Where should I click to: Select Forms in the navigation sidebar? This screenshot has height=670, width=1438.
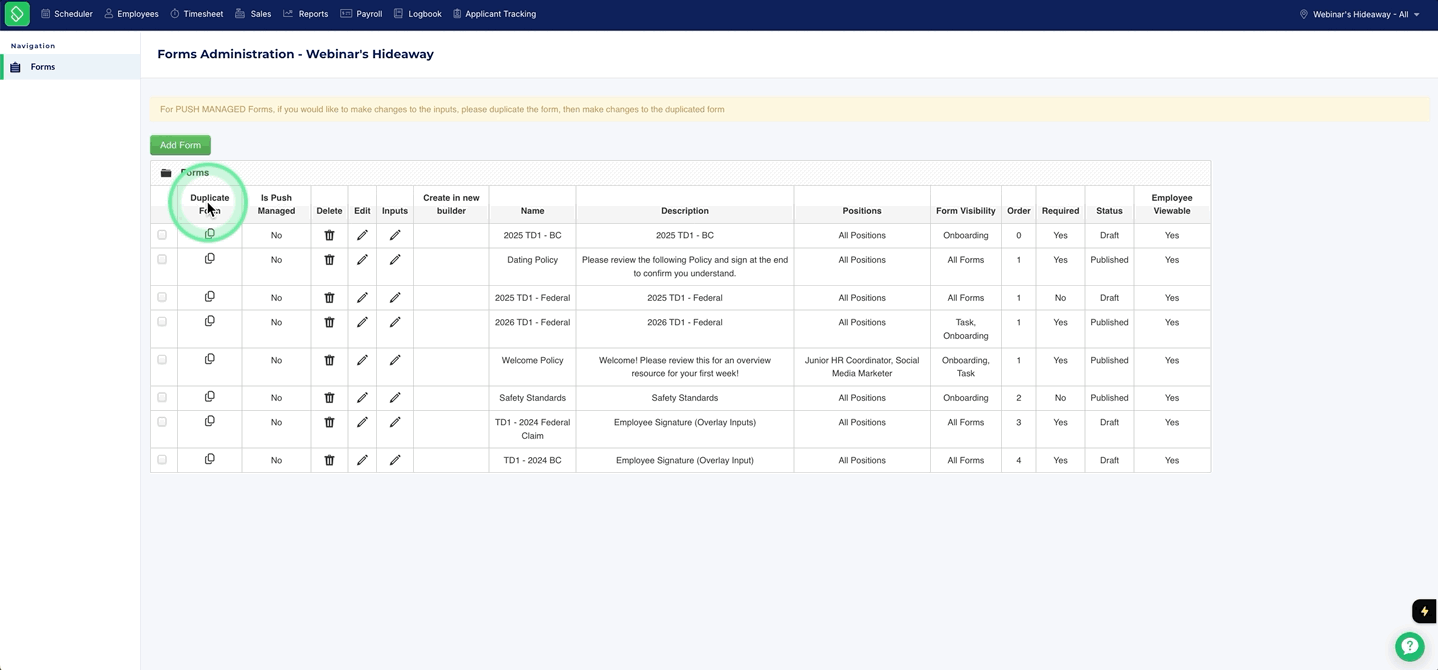point(70,67)
